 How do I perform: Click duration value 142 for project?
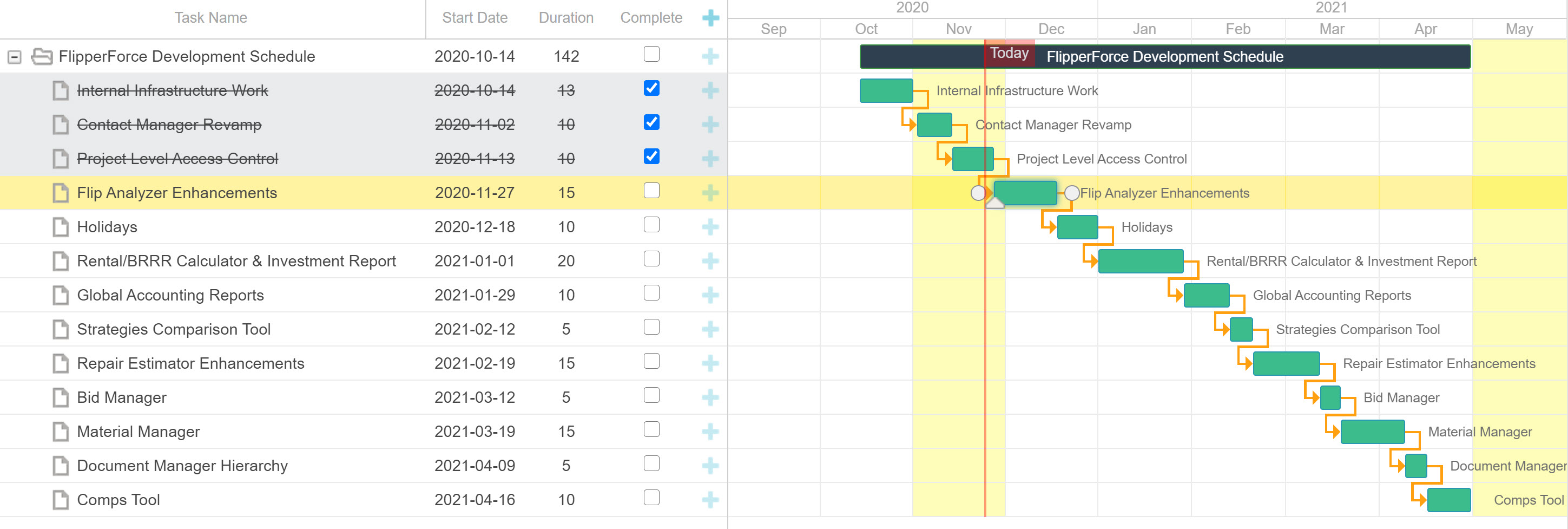[x=566, y=57]
